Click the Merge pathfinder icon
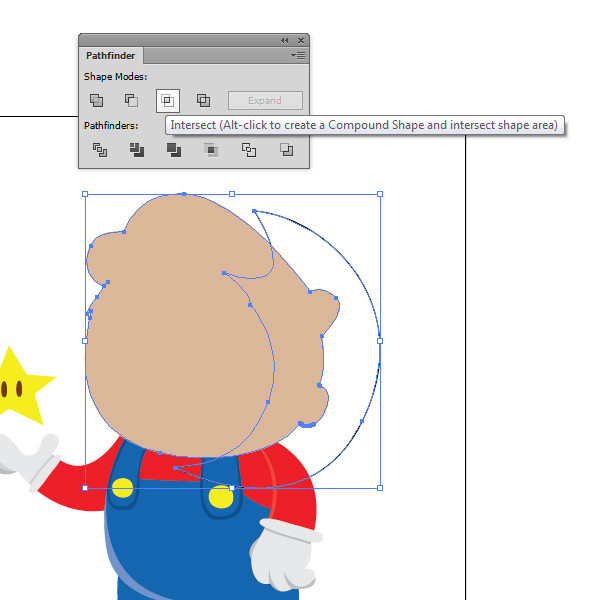 point(174,150)
